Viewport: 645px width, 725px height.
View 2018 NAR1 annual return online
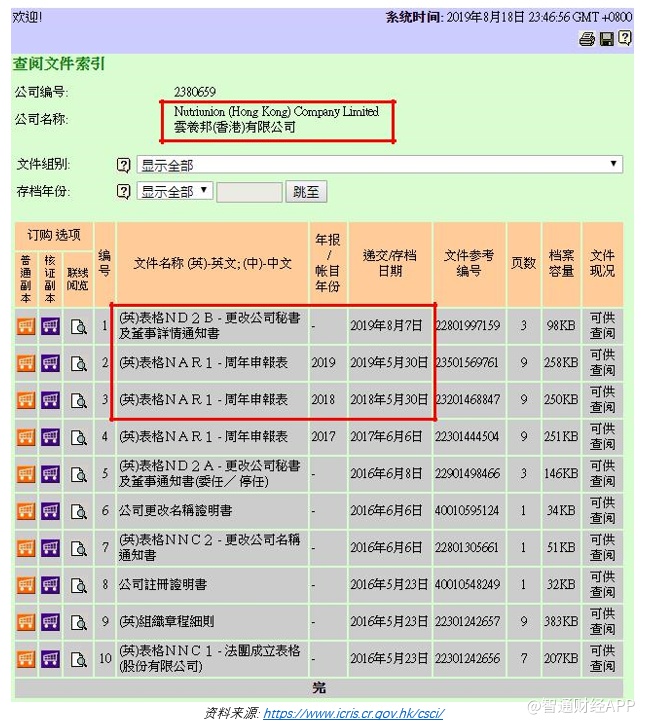point(79,400)
